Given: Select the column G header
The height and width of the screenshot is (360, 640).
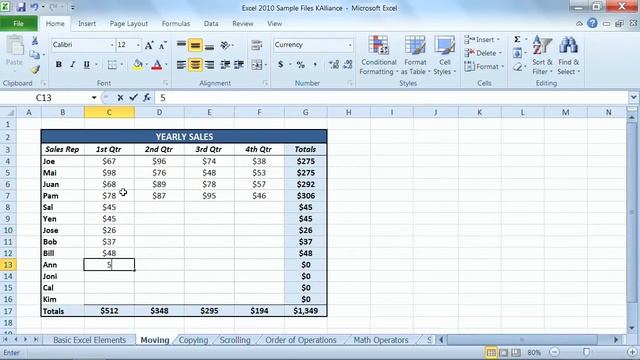Looking at the screenshot, I should (305, 112).
